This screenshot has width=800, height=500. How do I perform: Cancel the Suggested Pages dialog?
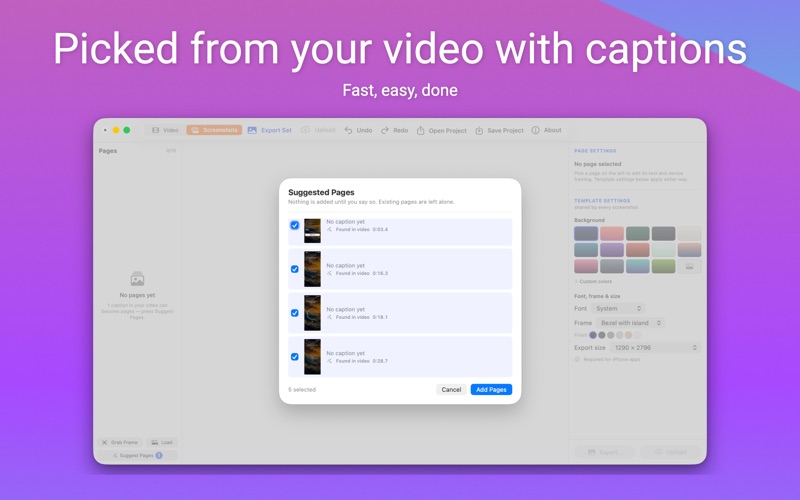[x=451, y=389]
